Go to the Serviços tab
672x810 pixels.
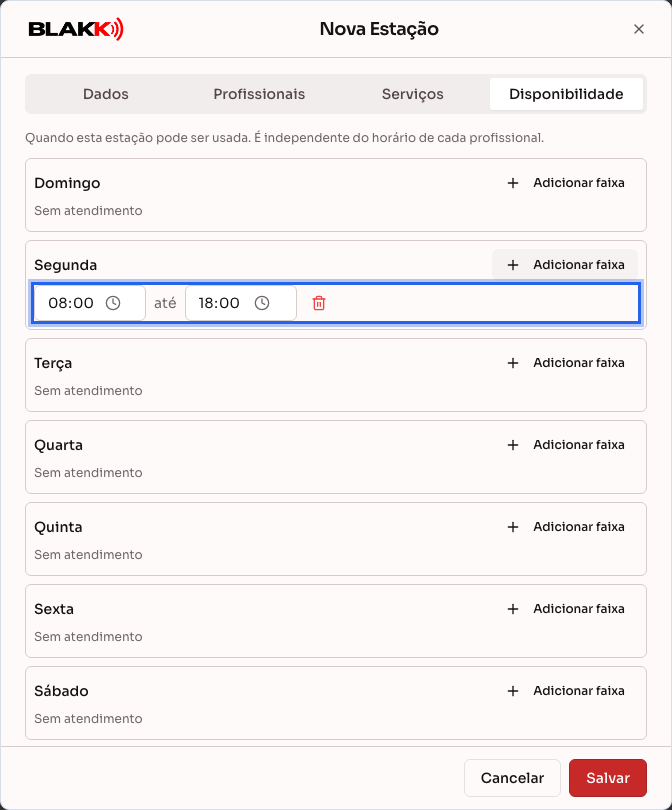tap(412, 94)
